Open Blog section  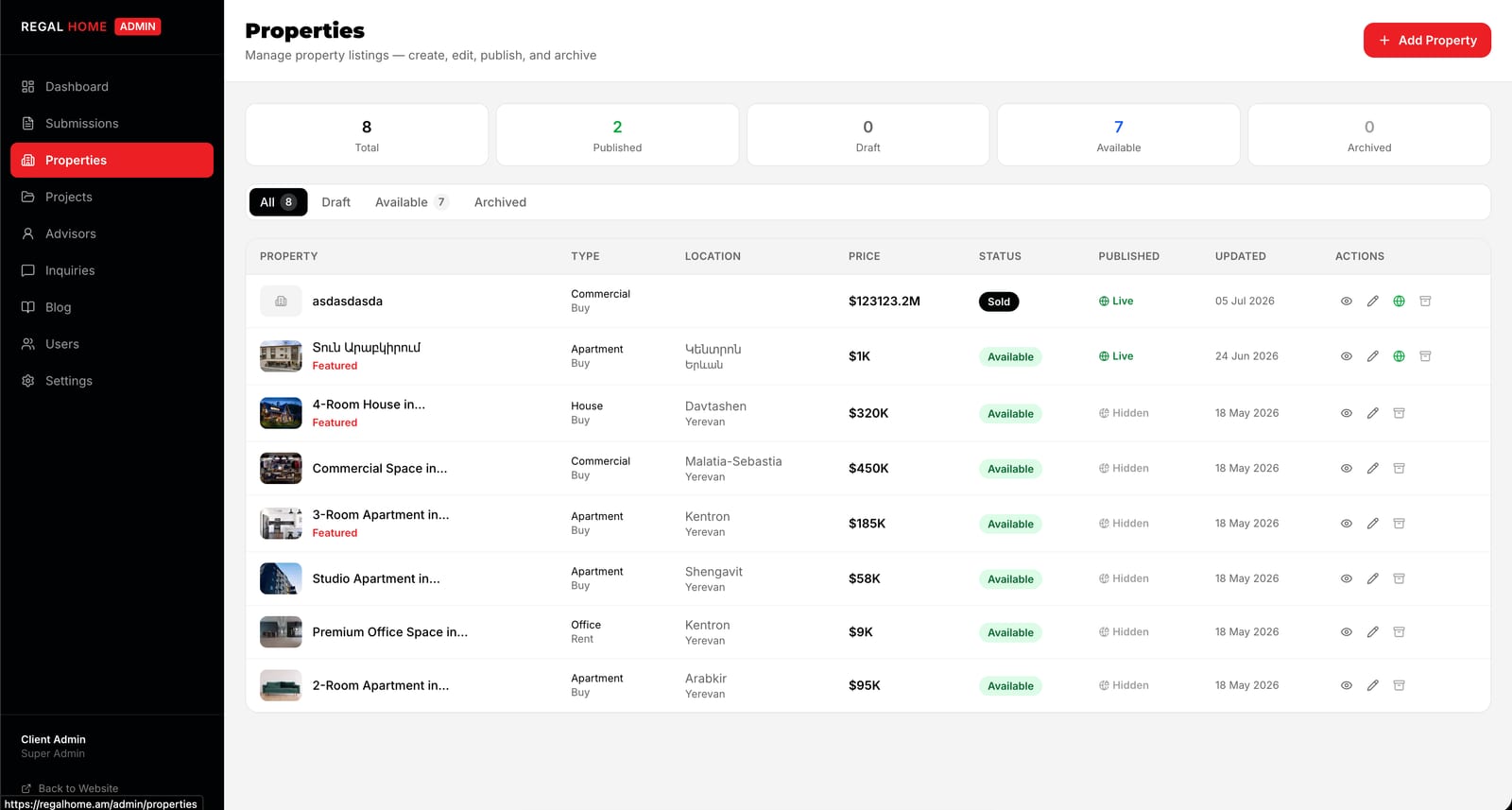(x=112, y=308)
